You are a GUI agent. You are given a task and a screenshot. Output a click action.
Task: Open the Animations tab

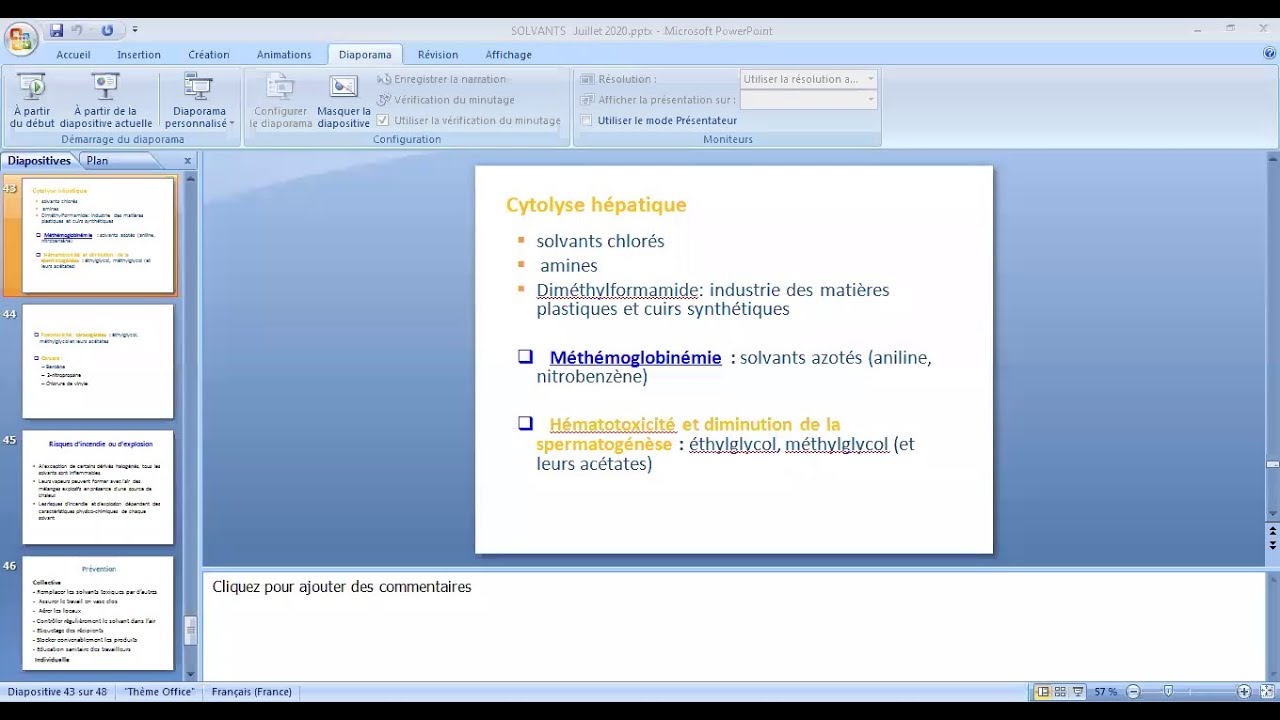tap(284, 55)
